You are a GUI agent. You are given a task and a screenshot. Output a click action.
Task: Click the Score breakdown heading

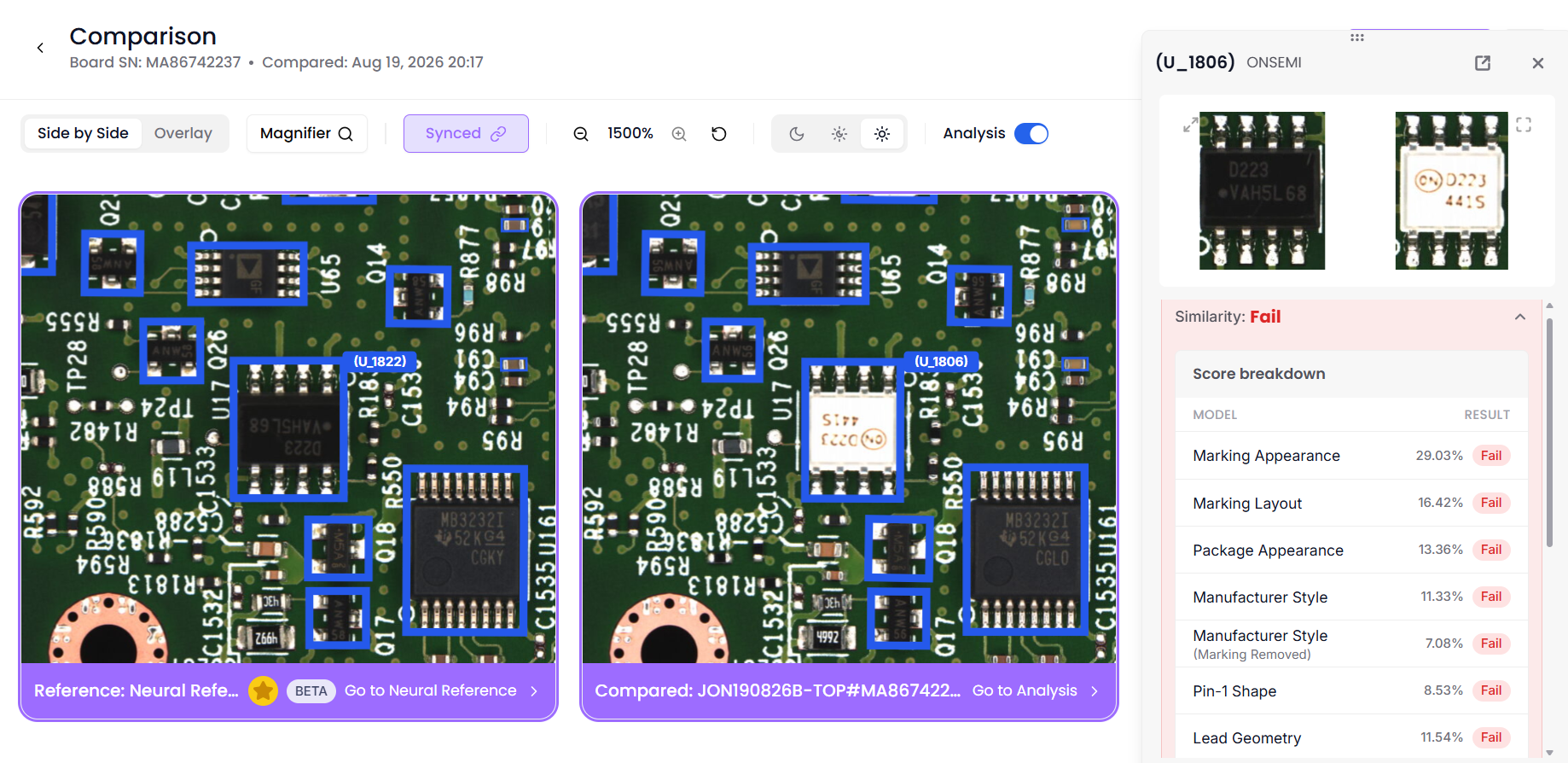(1258, 374)
